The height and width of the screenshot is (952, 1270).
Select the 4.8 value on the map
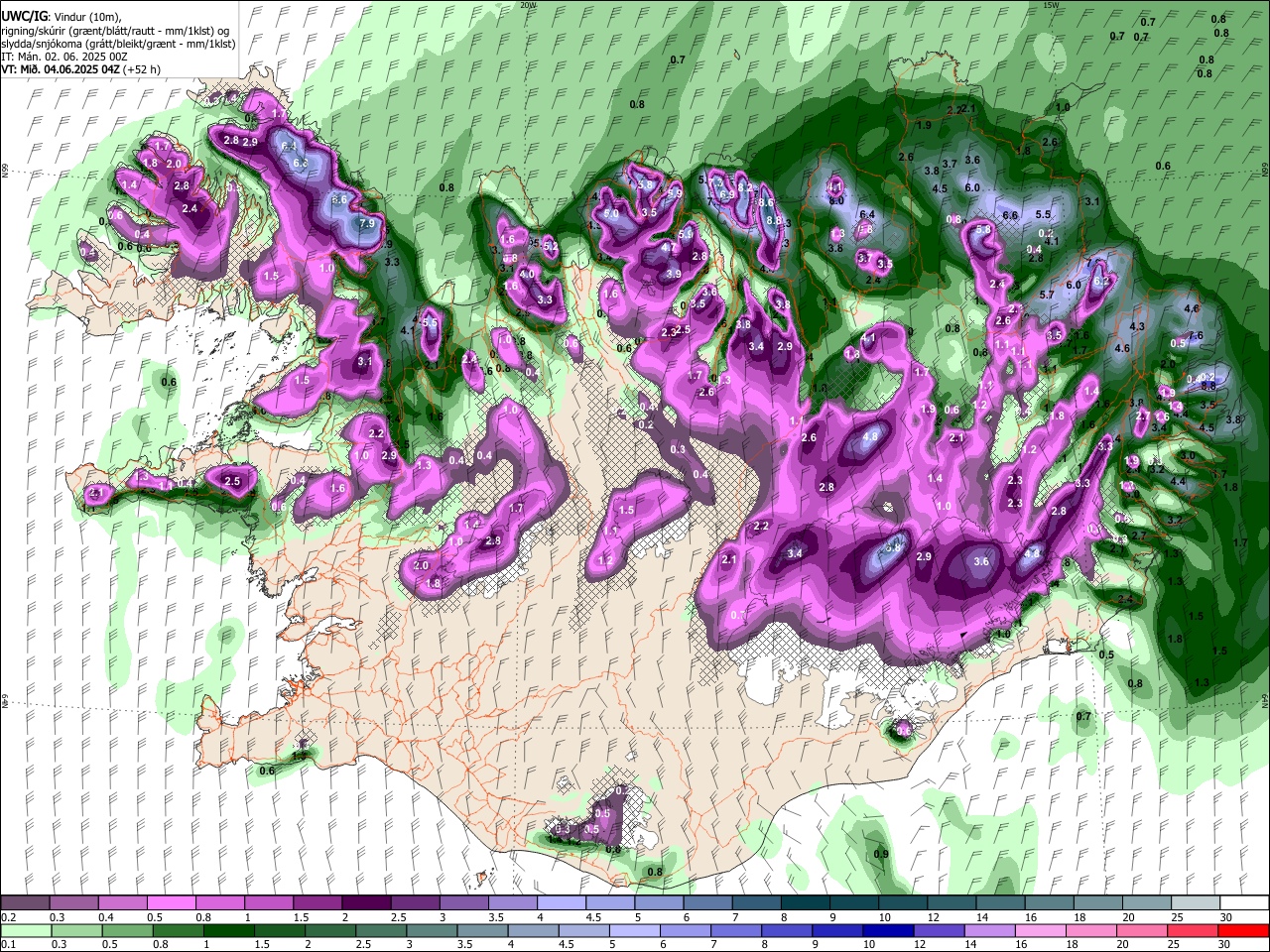pyautogui.click(x=871, y=436)
